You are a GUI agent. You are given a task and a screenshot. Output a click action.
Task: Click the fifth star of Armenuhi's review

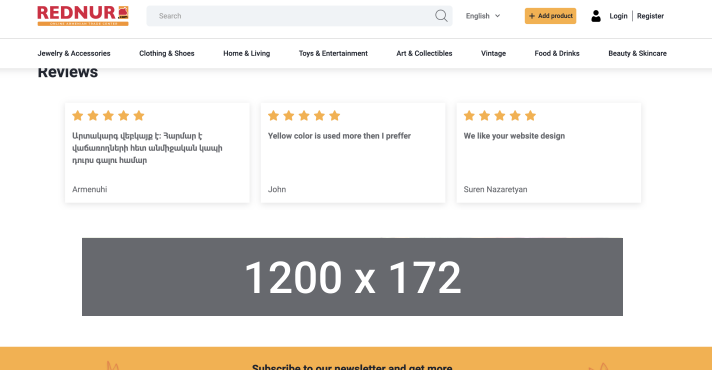click(x=139, y=115)
